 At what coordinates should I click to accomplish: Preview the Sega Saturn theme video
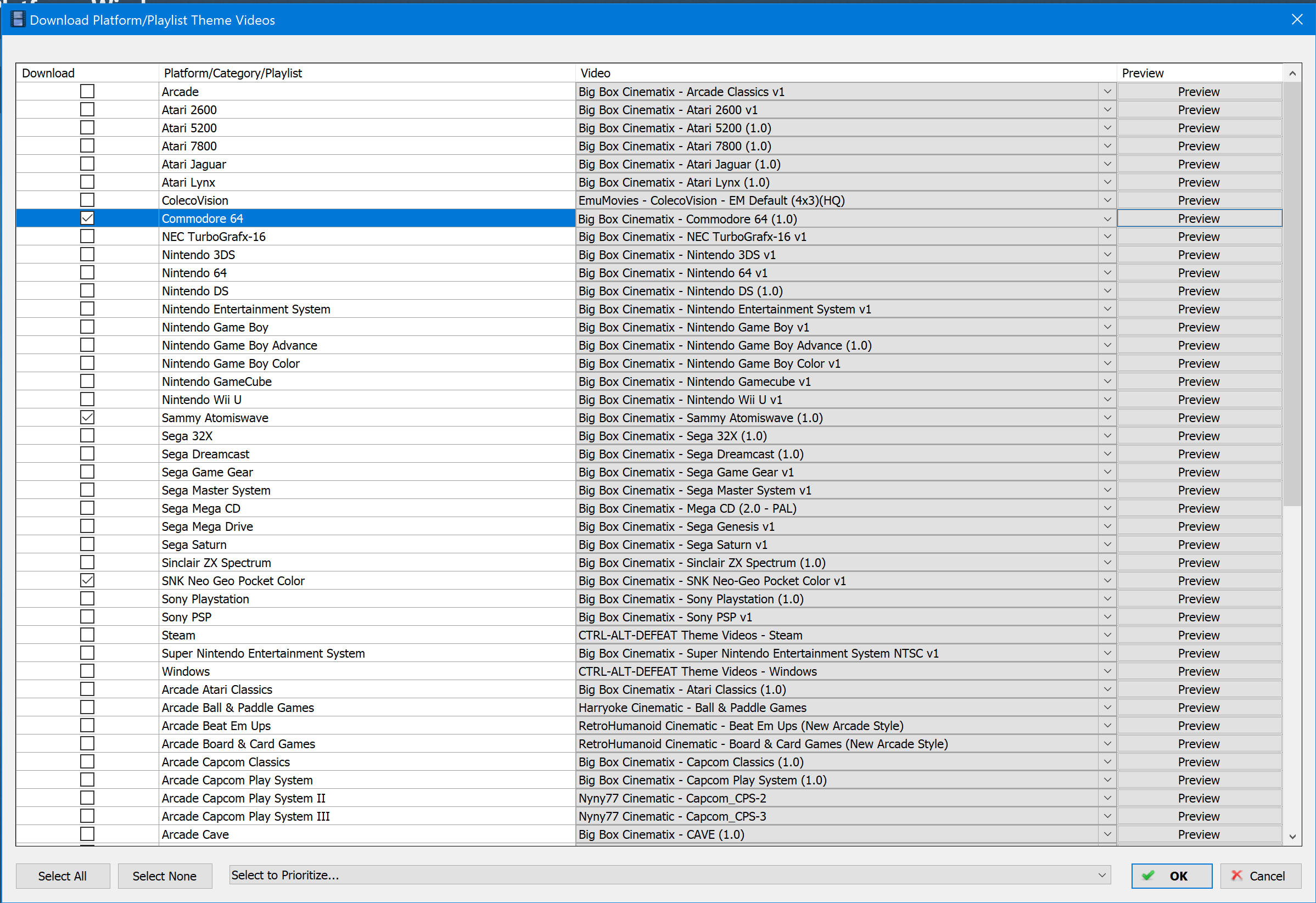(x=1200, y=544)
